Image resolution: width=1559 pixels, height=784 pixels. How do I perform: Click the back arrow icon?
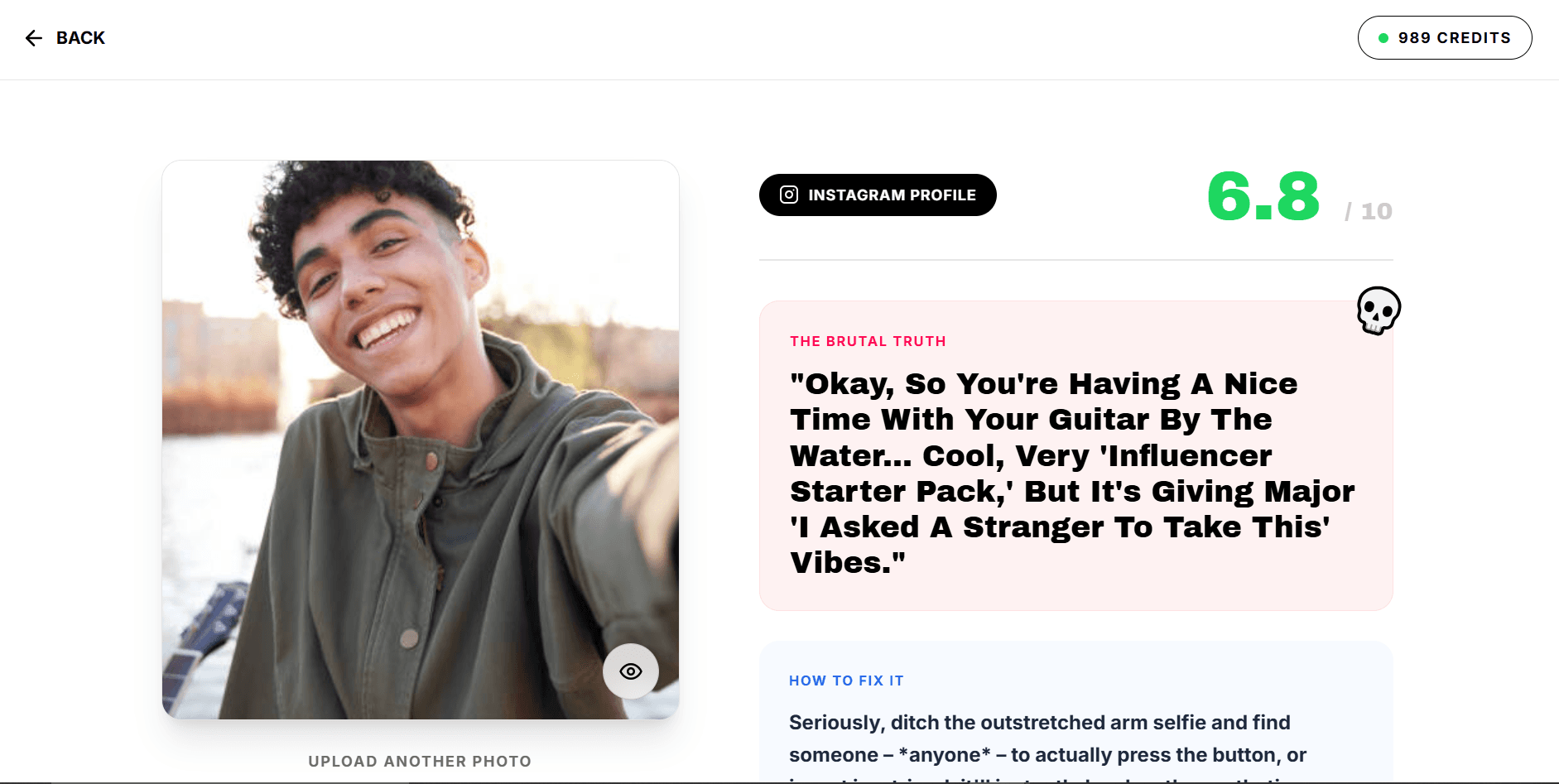tap(34, 38)
